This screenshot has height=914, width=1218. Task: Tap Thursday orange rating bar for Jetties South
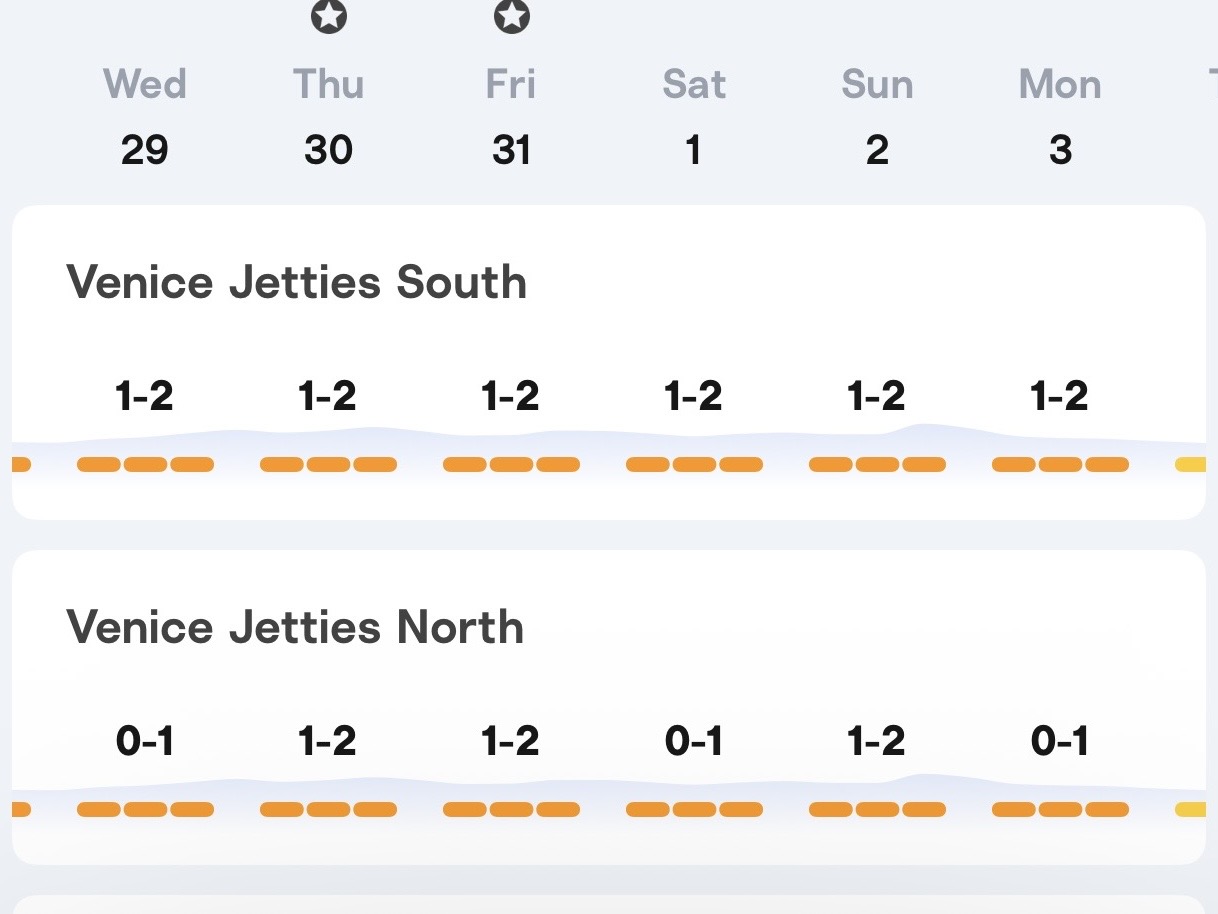tap(328, 464)
